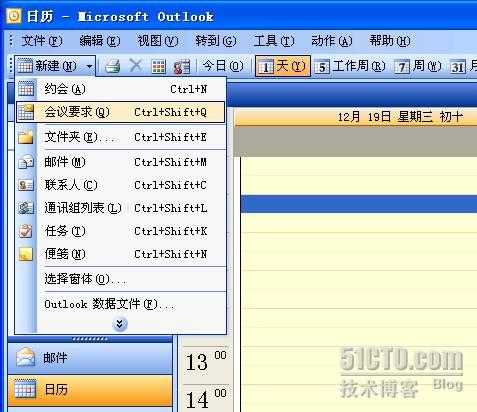Open the 邮件 navigation pane button
The width and height of the screenshot is (477, 412).
click(x=90, y=358)
